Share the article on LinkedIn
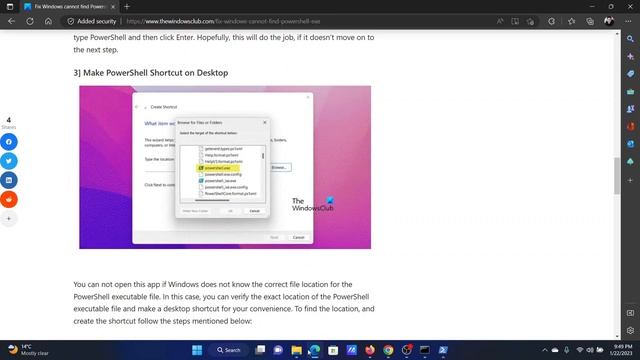The width and height of the screenshot is (640, 360). 9,180
